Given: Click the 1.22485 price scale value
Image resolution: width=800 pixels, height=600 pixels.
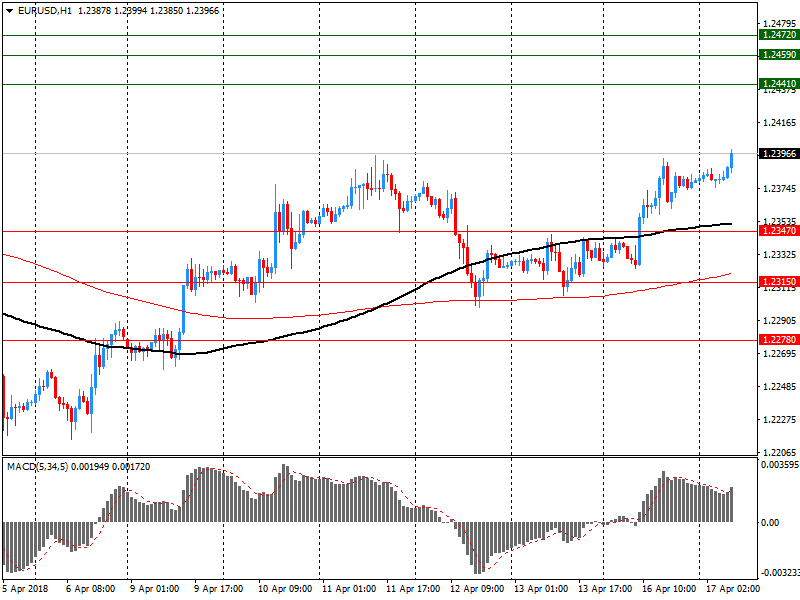Looking at the screenshot, I should click(x=780, y=387).
